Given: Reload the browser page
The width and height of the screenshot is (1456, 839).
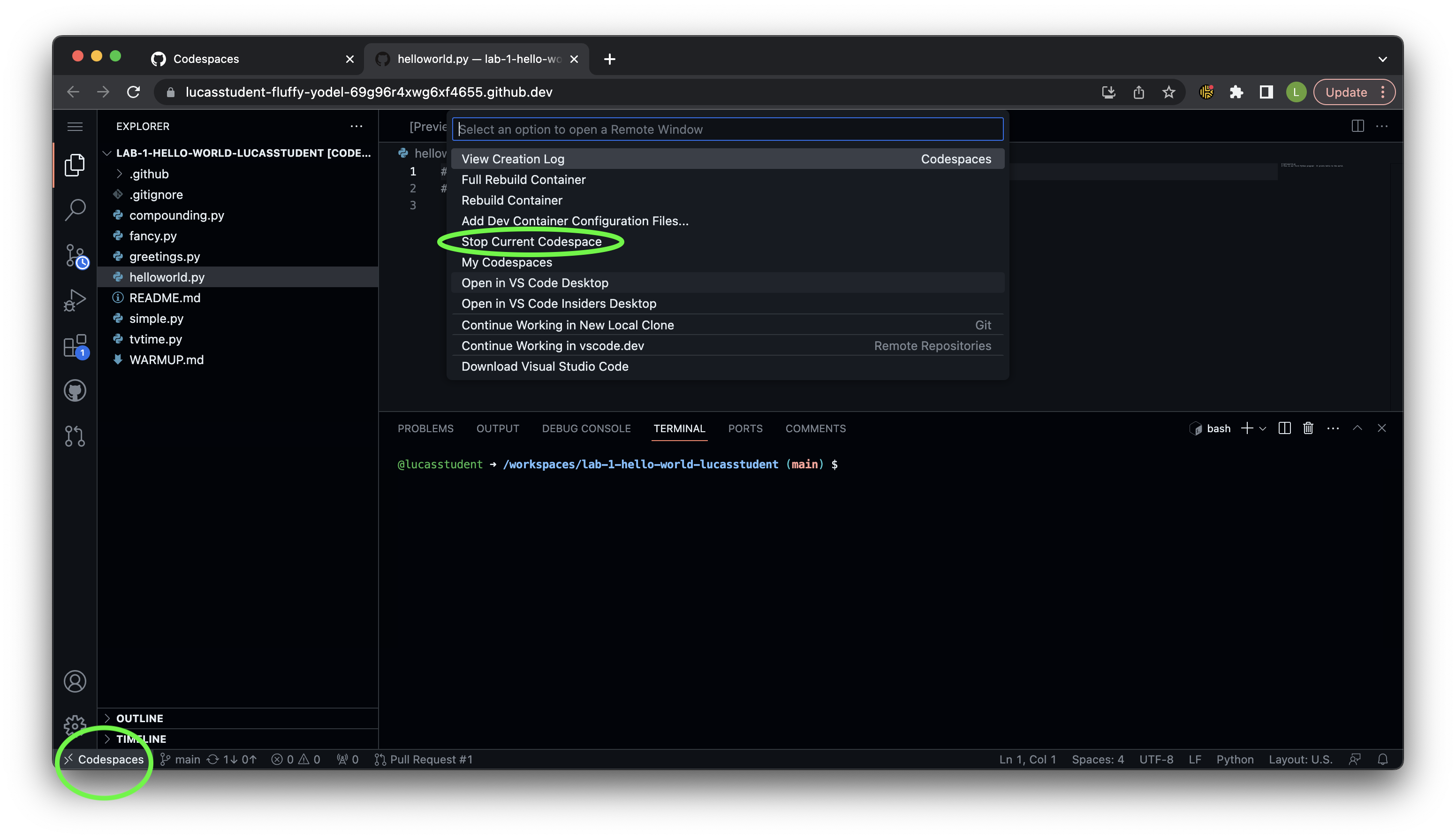Looking at the screenshot, I should pyautogui.click(x=134, y=92).
